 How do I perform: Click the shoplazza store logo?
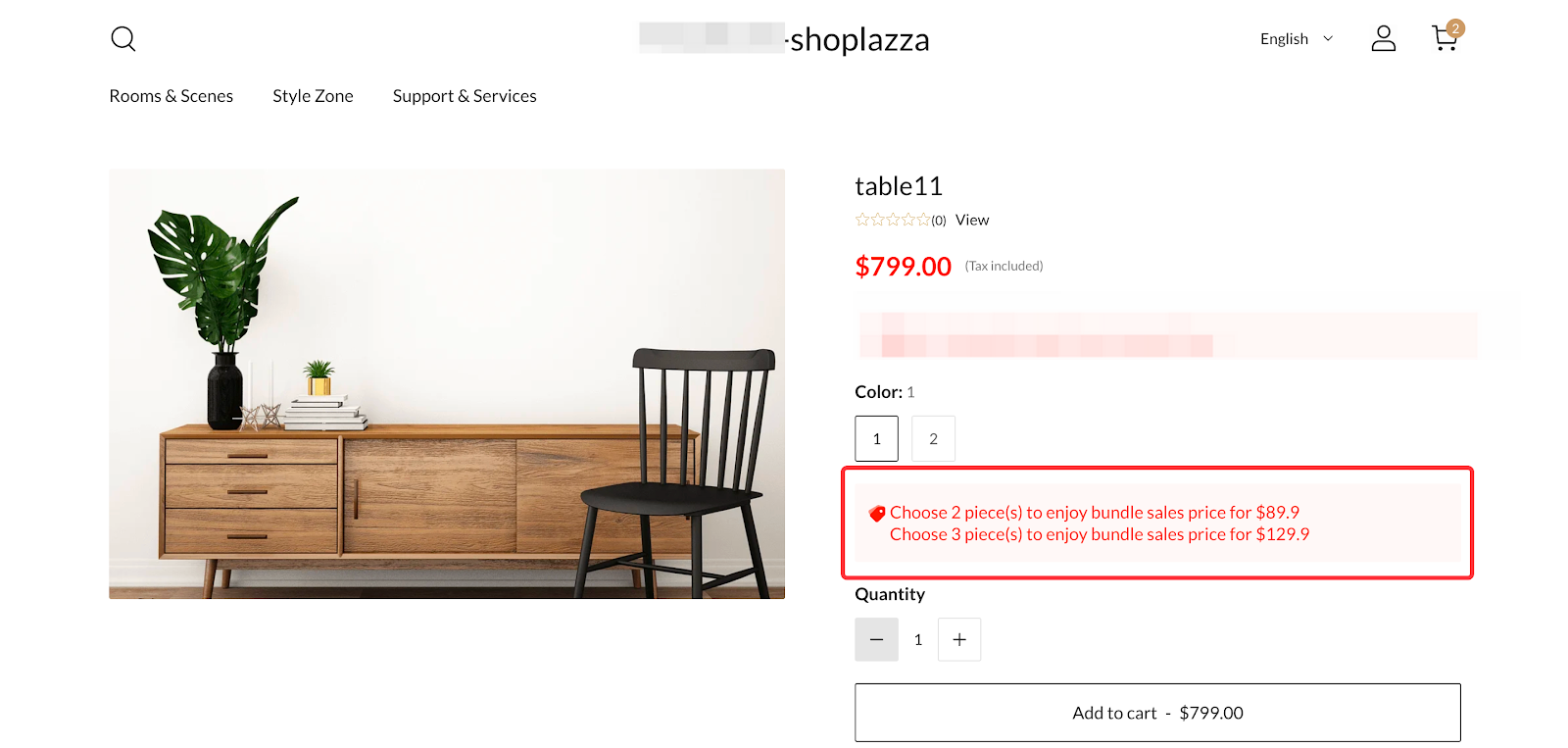click(x=858, y=39)
